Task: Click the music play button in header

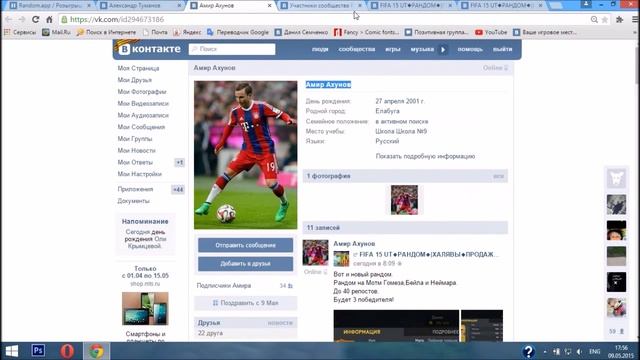Action: pyautogui.click(x=443, y=49)
